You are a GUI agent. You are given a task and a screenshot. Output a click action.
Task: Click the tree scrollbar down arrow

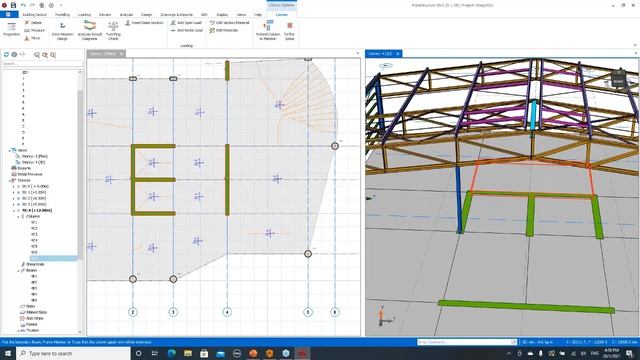point(80,332)
